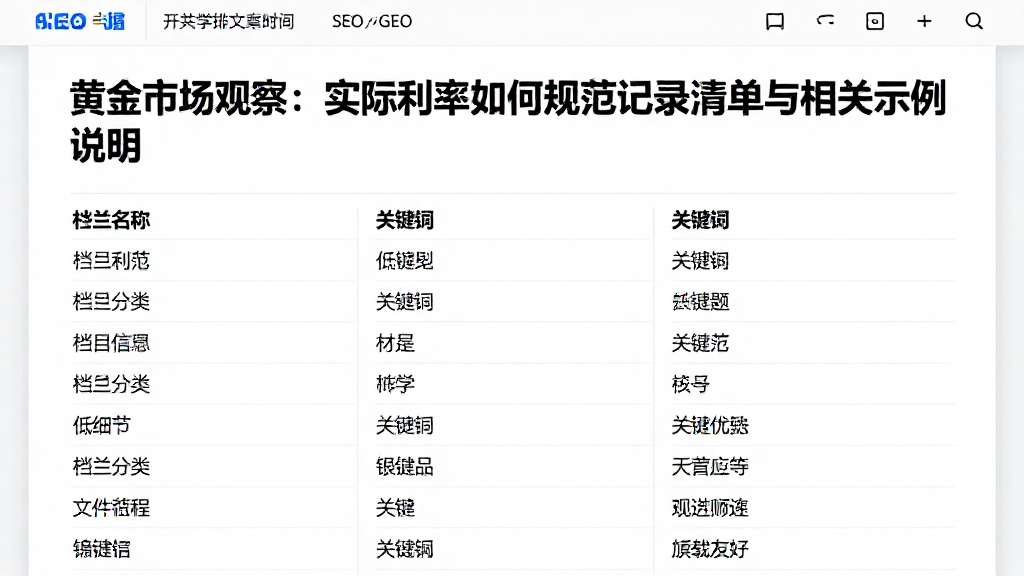Select the cell beginning 天 in the right column
The height and width of the screenshot is (576, 1024).
(710, 466)
